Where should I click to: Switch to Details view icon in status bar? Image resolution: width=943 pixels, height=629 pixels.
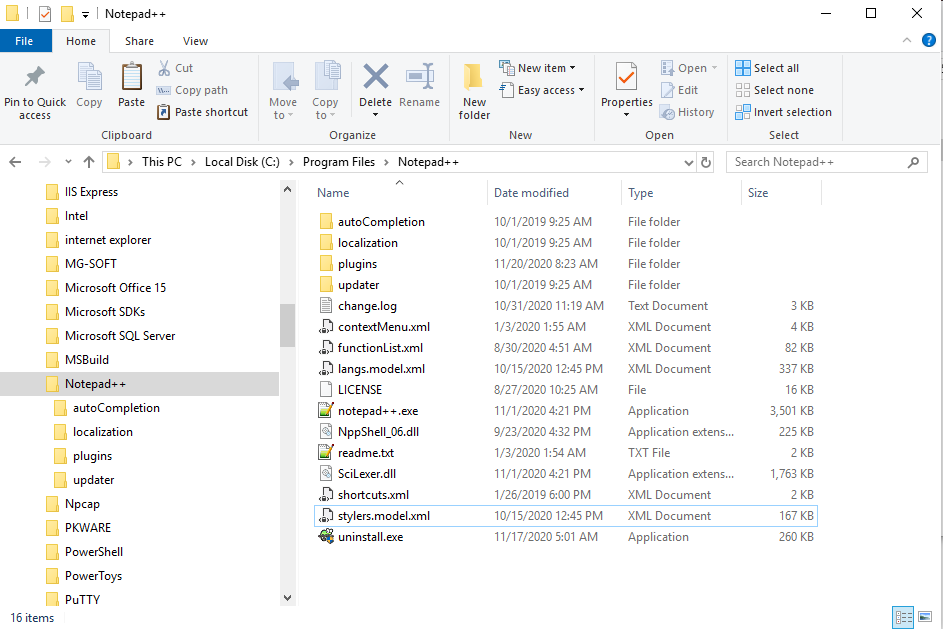903,617
